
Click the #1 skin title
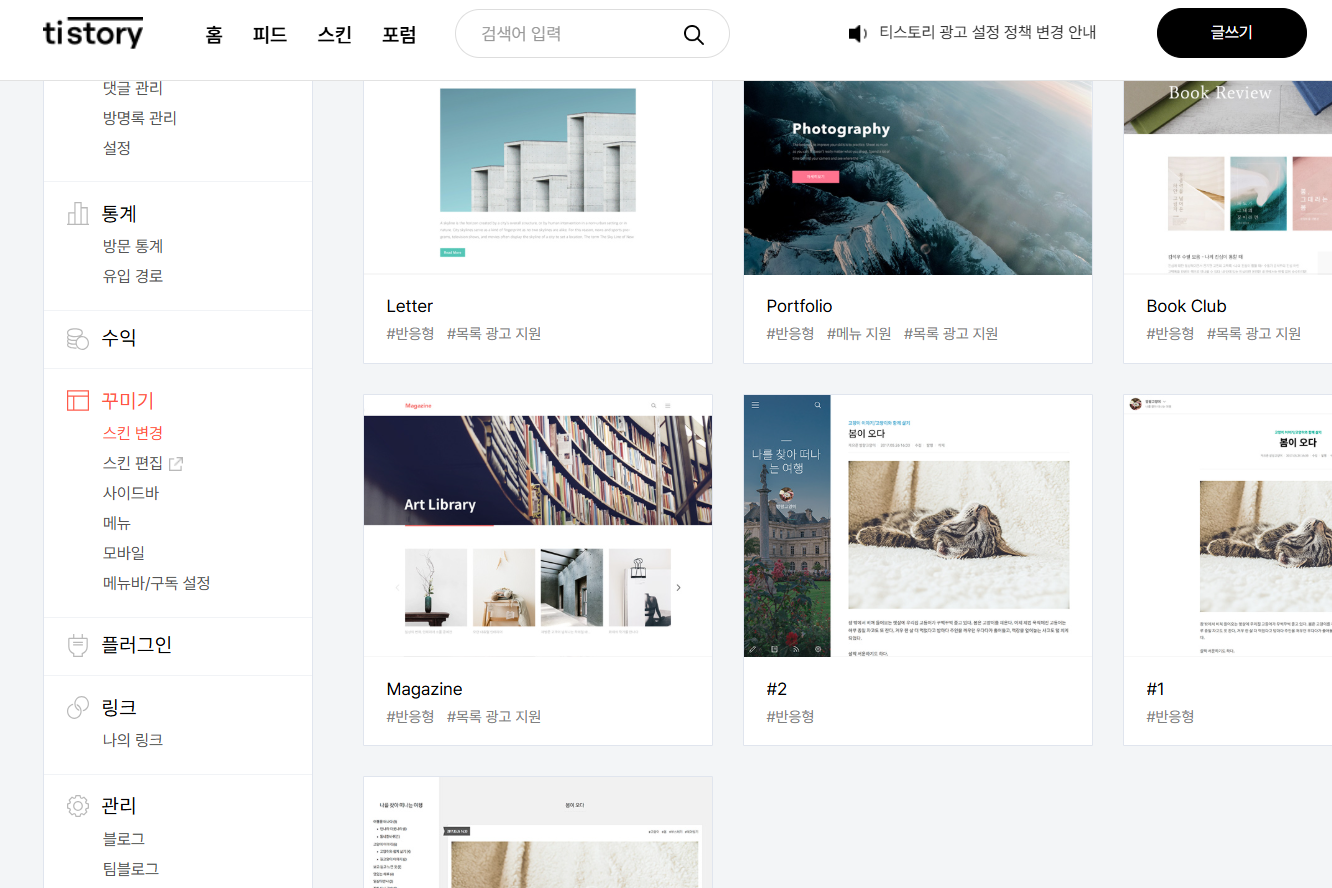[x=1156, y=689]
